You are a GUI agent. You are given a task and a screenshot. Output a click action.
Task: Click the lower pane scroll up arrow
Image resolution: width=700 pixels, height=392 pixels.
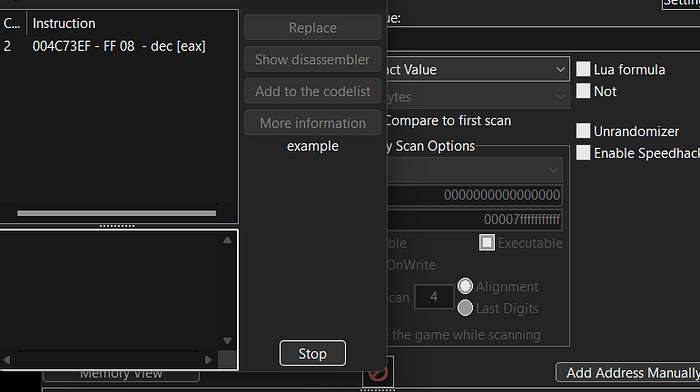227,240
